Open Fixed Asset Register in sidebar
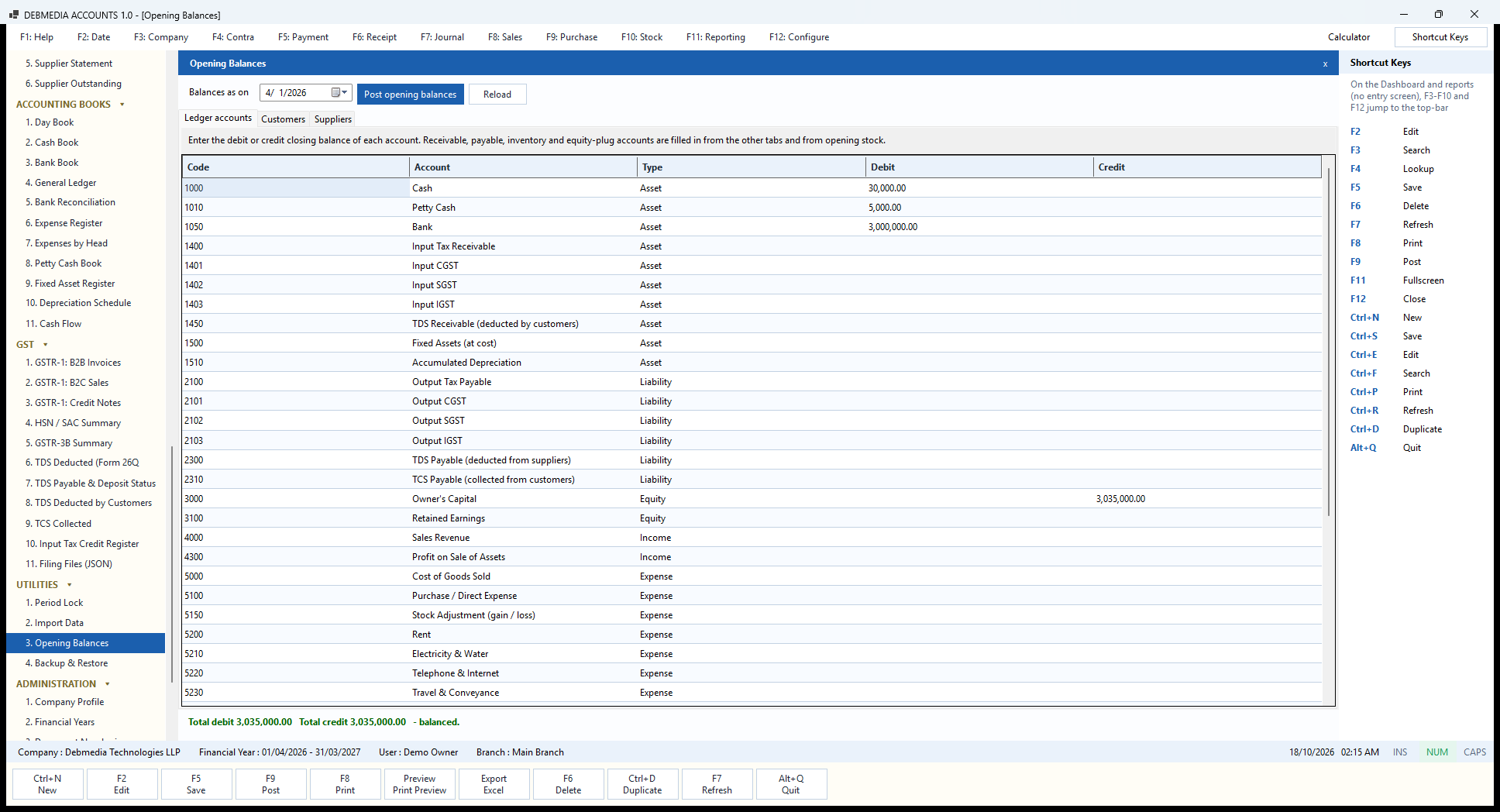The height and width of the screenshot is (812, 1500). tap(71, 284)
